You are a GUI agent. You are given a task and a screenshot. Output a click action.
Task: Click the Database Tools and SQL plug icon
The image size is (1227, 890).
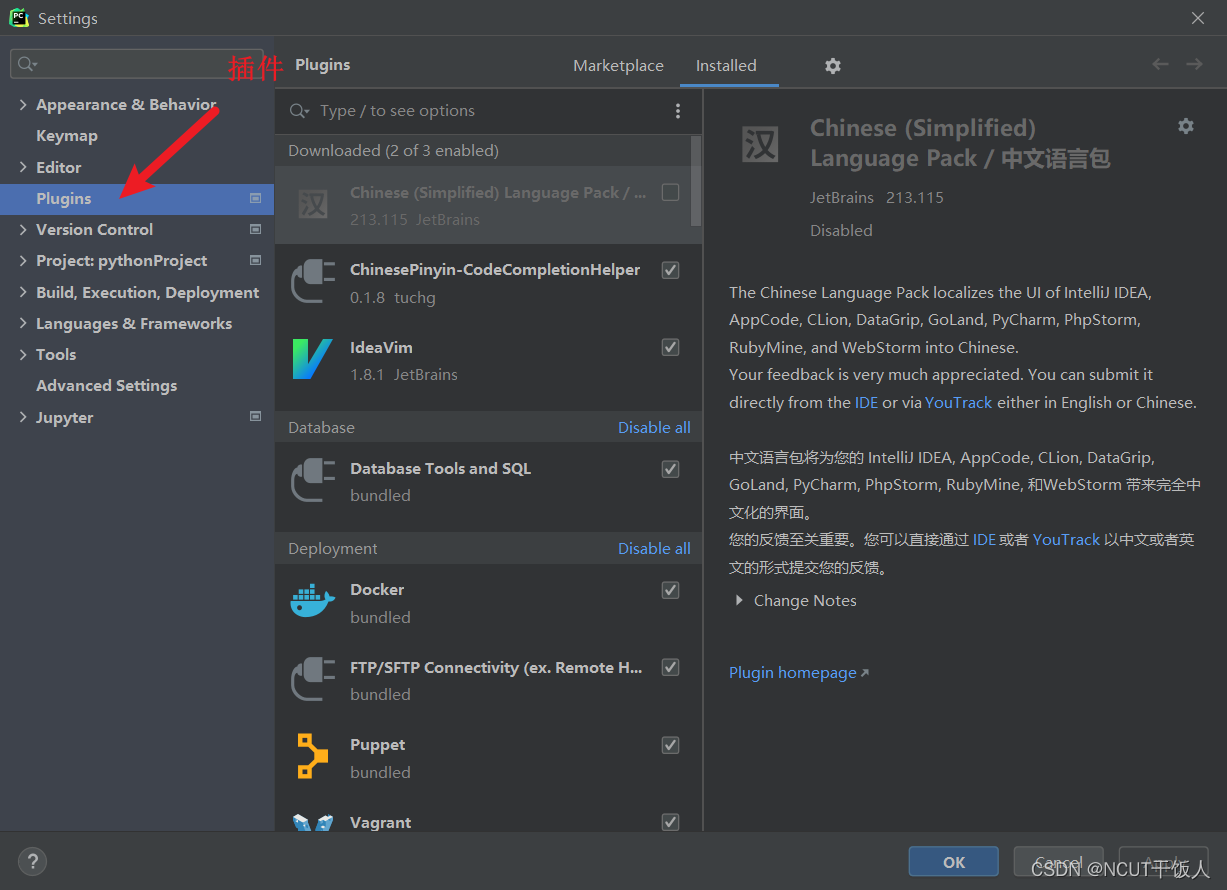[313, 480]
